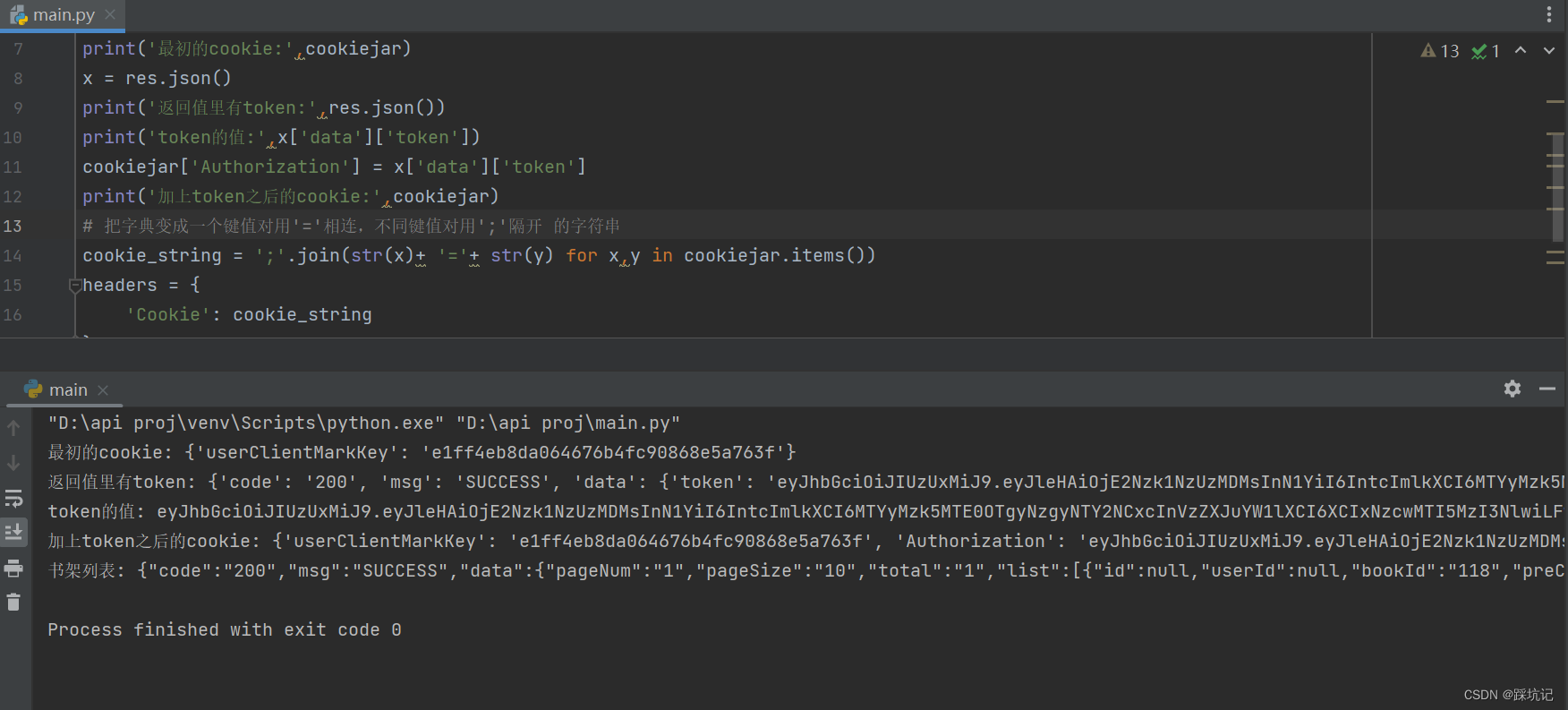Go to previous highlighted problem arrow
1568x710 pixels.
pos(1521,51)
